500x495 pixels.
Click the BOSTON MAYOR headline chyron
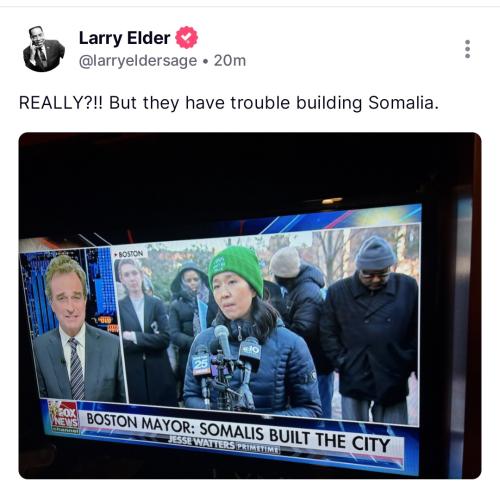point(238,432)
